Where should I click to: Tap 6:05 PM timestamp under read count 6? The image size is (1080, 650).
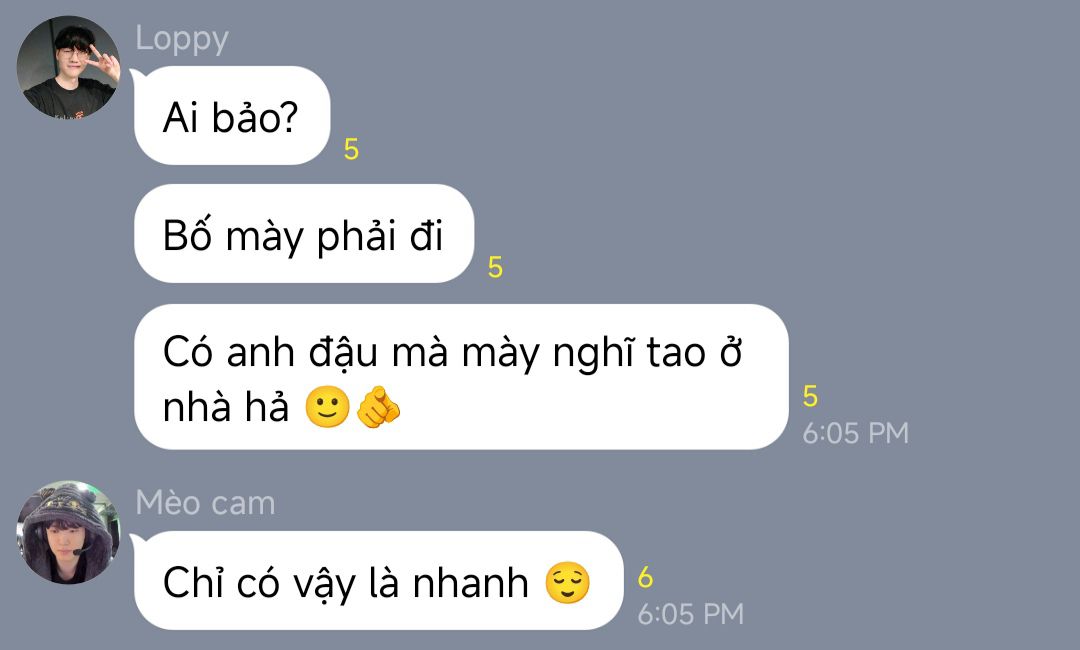tap(691, 614)
